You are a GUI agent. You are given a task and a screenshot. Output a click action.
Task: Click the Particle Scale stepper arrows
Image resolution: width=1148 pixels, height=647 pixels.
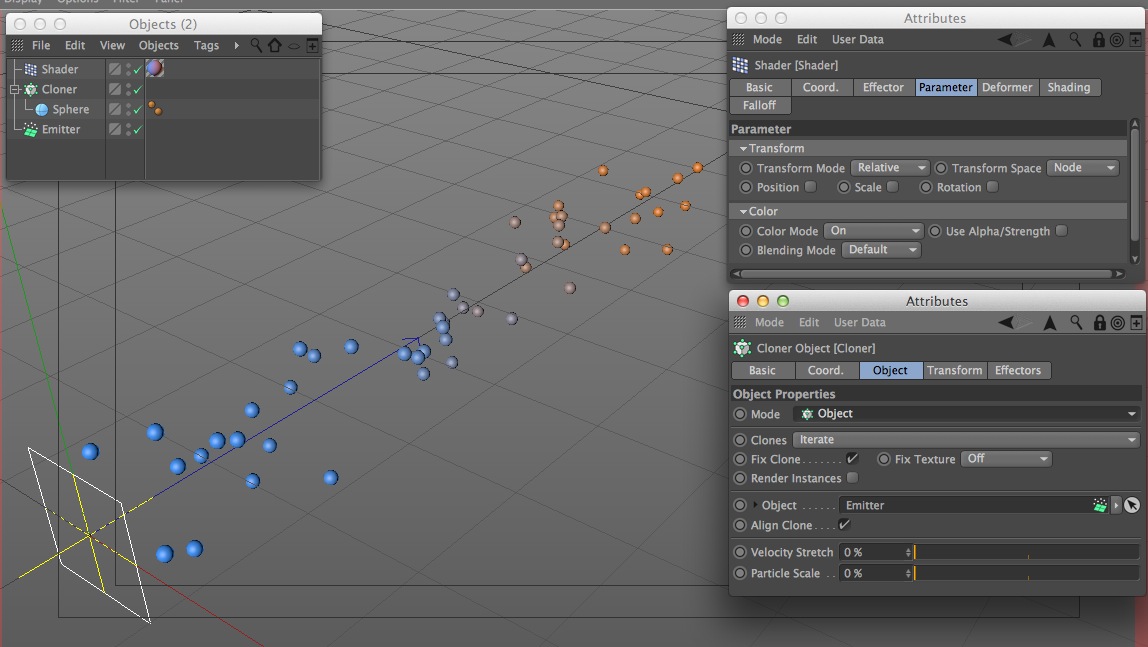pos(908,574)
